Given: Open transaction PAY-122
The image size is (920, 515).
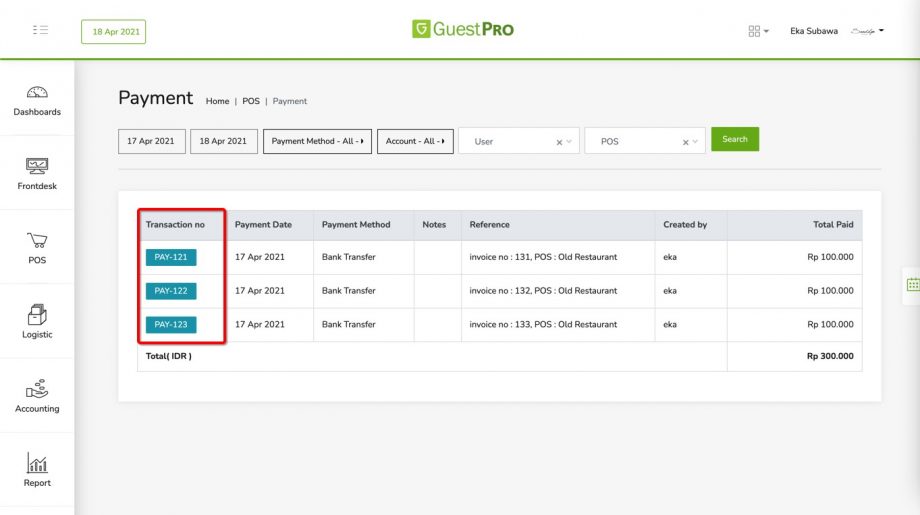Looking at the screenshot, I should pos(171,291).
